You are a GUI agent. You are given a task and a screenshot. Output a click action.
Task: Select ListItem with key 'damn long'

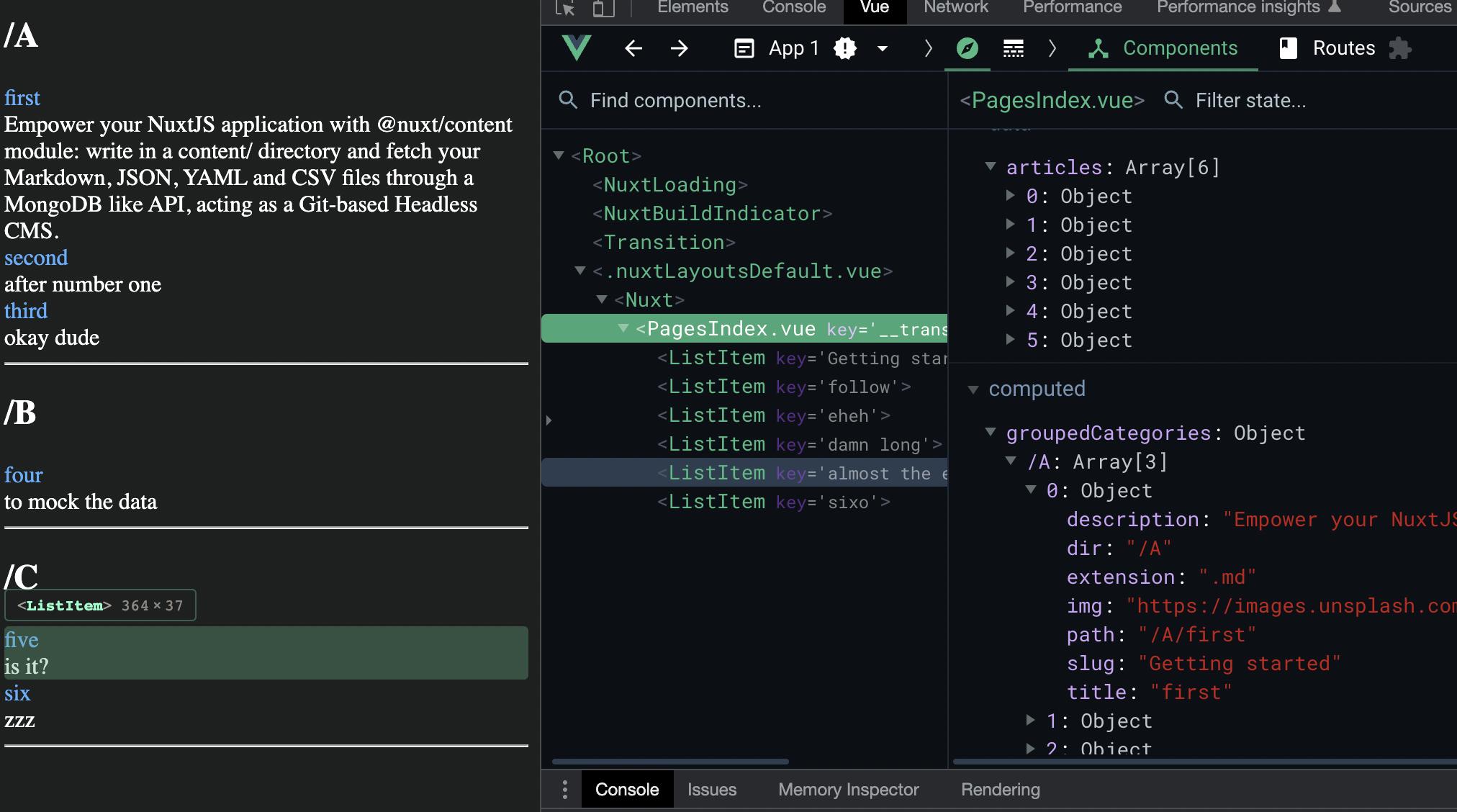[x=800, y=444]
